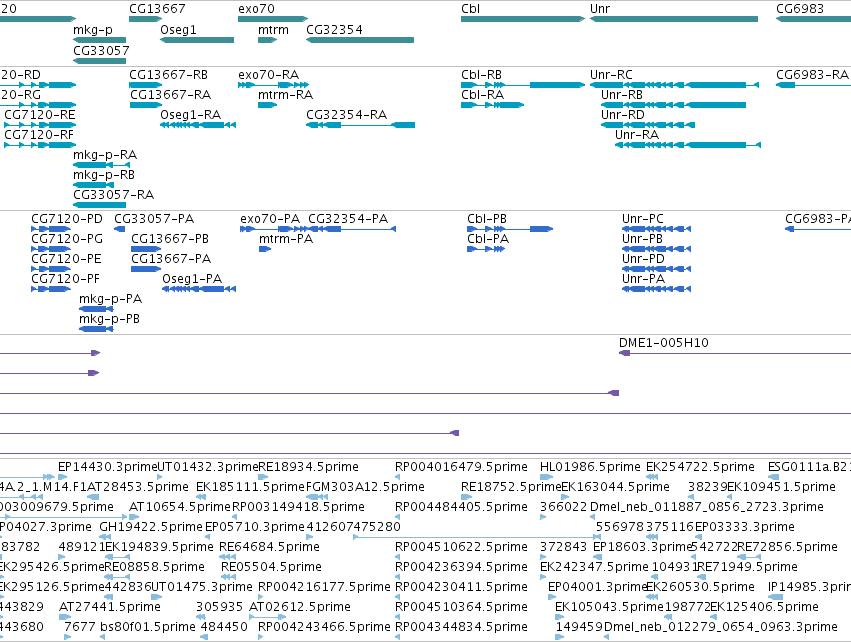Click EST label FGM303A12.5prime

pyautogui.click(x=365, y=487)
